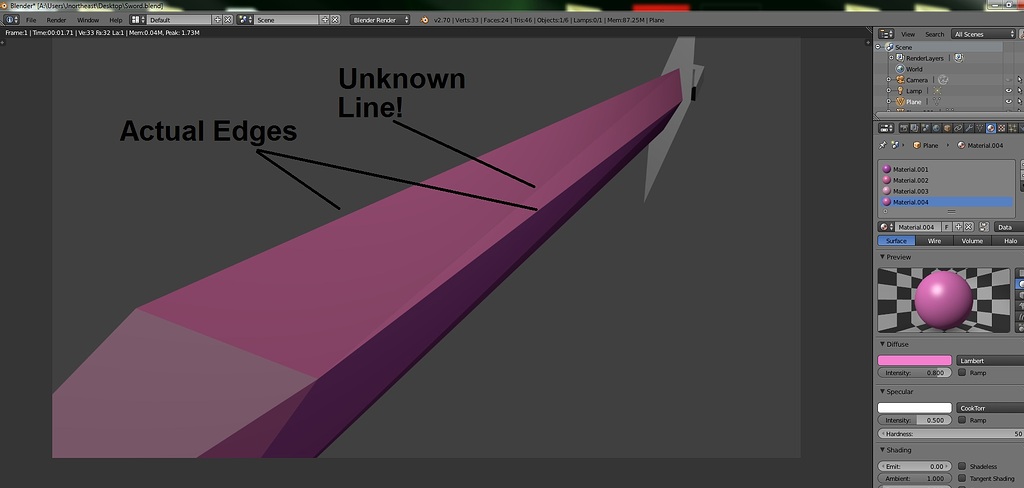The image size is (1024, 488).
Task: Switch to the Modifiers wrench tab
Action: (x=969, y=128)
